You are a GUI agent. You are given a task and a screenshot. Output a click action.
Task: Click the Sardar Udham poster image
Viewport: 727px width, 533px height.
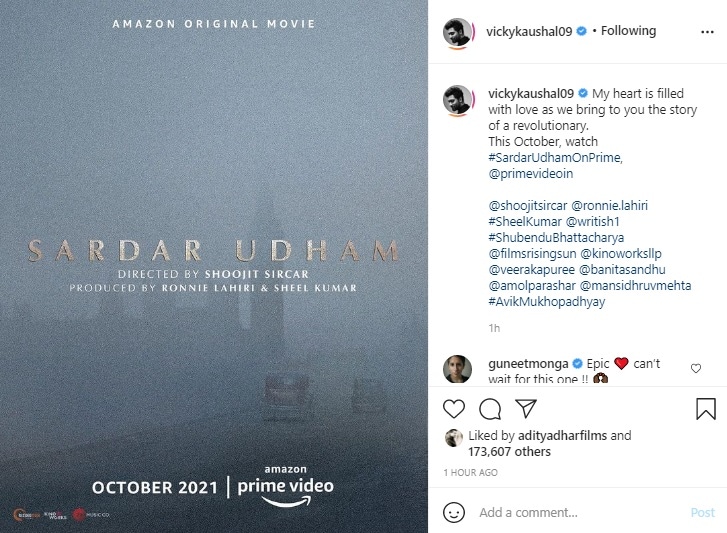tap(214, 266)
